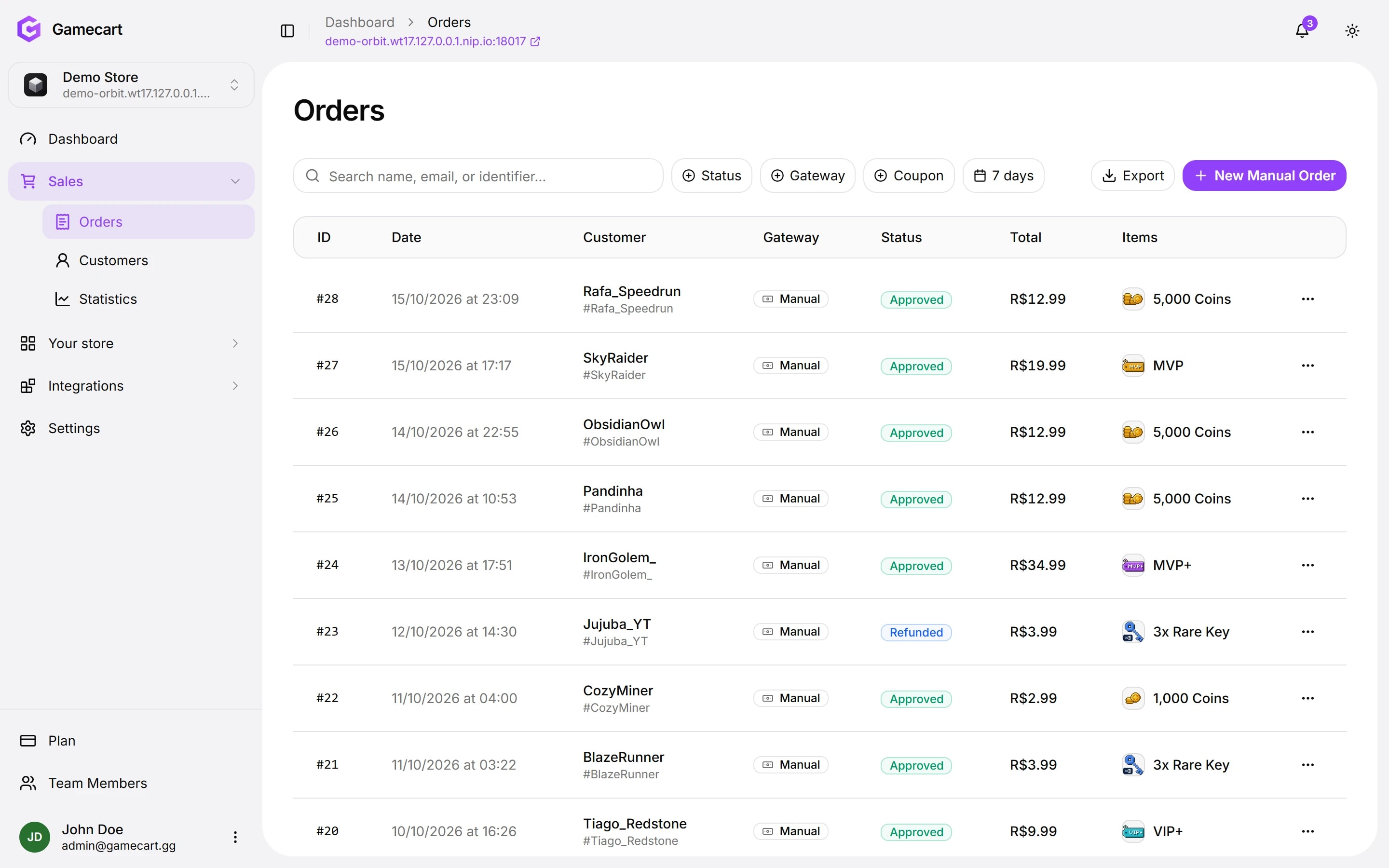Go to Dashboard in the sidebar
The height and width of the screenshot is (868, 1389).
[x=131, y=139]
